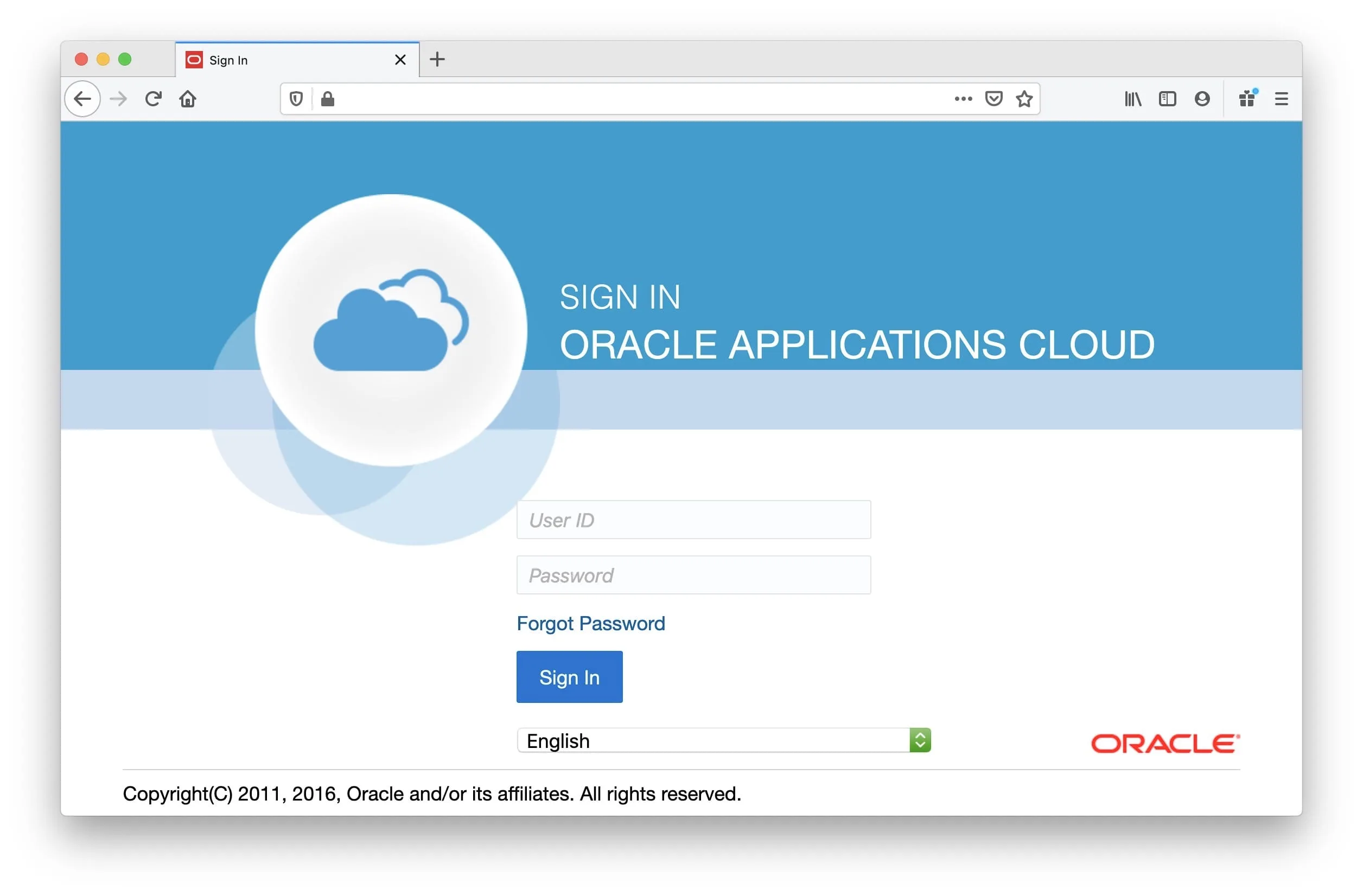Screen dimensions: 1363x896
Task: Click the green dropdown stepper arrows
Action: 920,740
